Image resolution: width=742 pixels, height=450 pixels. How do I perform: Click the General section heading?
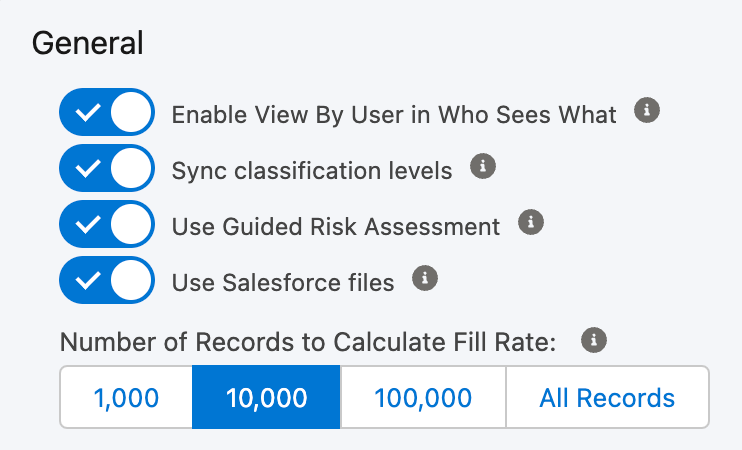[88, 43]
